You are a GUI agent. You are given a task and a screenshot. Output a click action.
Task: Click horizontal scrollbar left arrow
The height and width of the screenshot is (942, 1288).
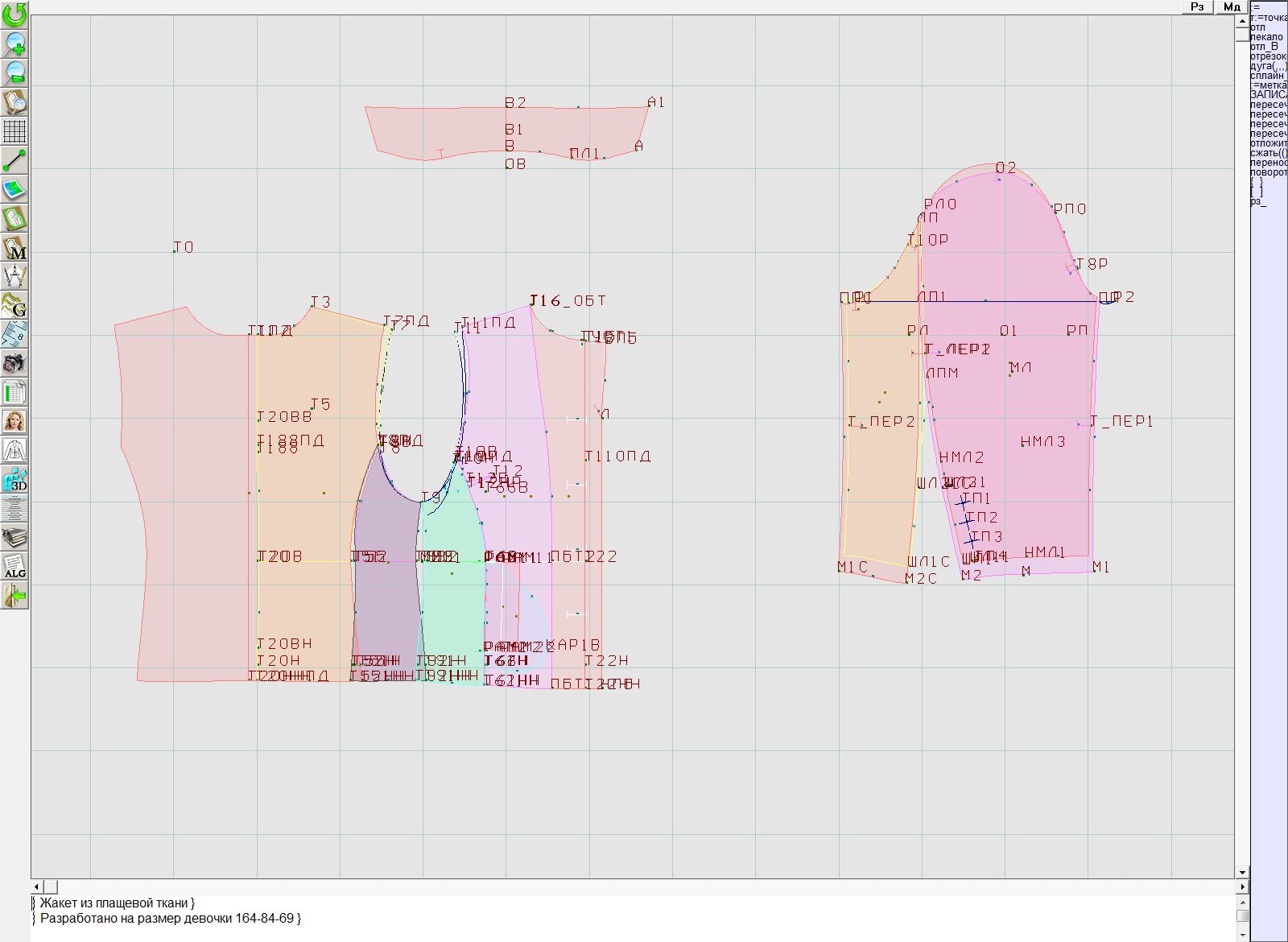[38, 886]
